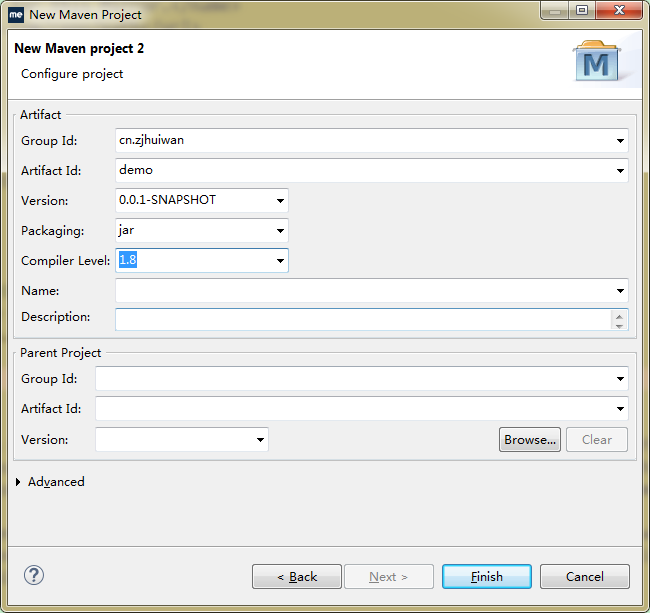650x613 pixels.
Task: Open the Compiler Level dropdown arrow
Action: (x=280, y=261)
